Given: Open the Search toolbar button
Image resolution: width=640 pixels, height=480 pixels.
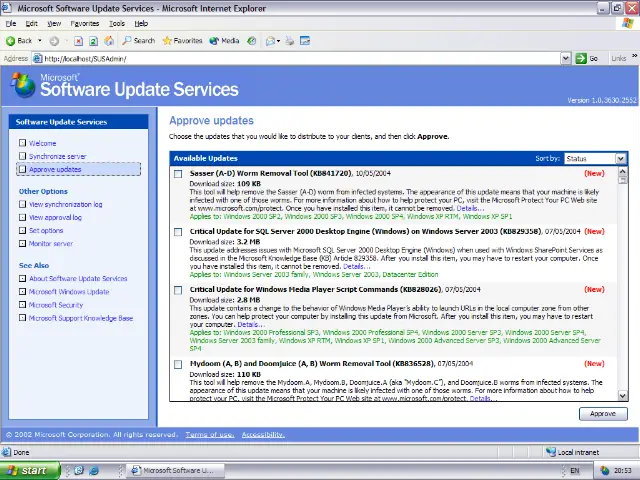Looking at the screenshot, I should pos(139,41).
